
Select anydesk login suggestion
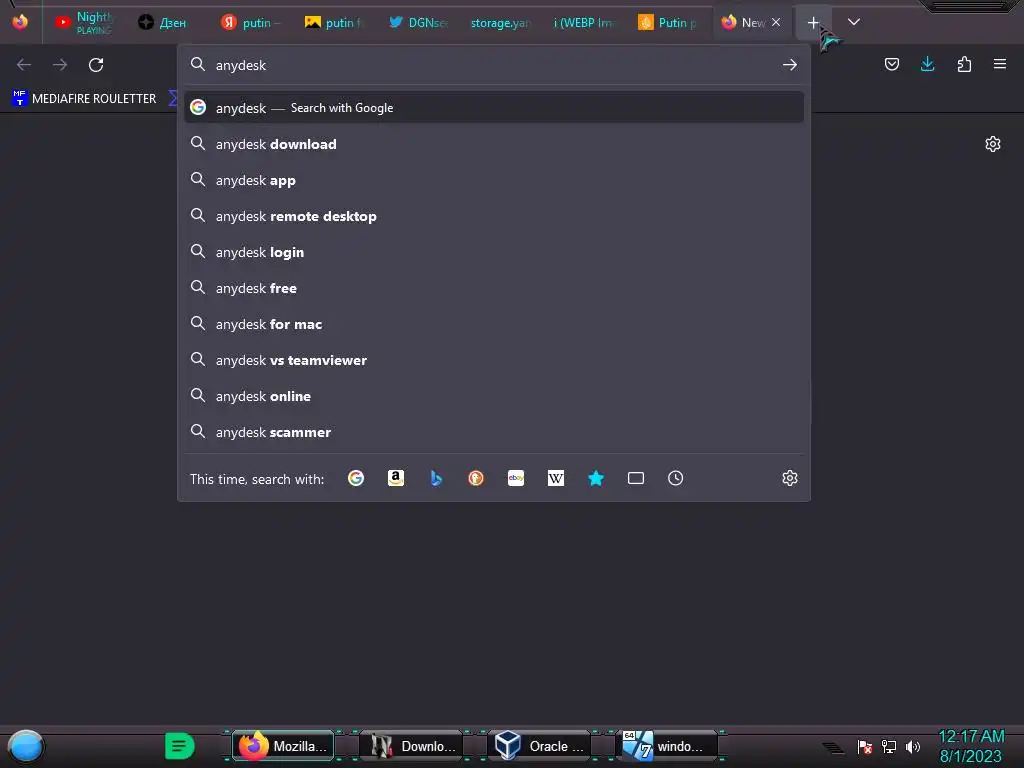pos(494,252)
